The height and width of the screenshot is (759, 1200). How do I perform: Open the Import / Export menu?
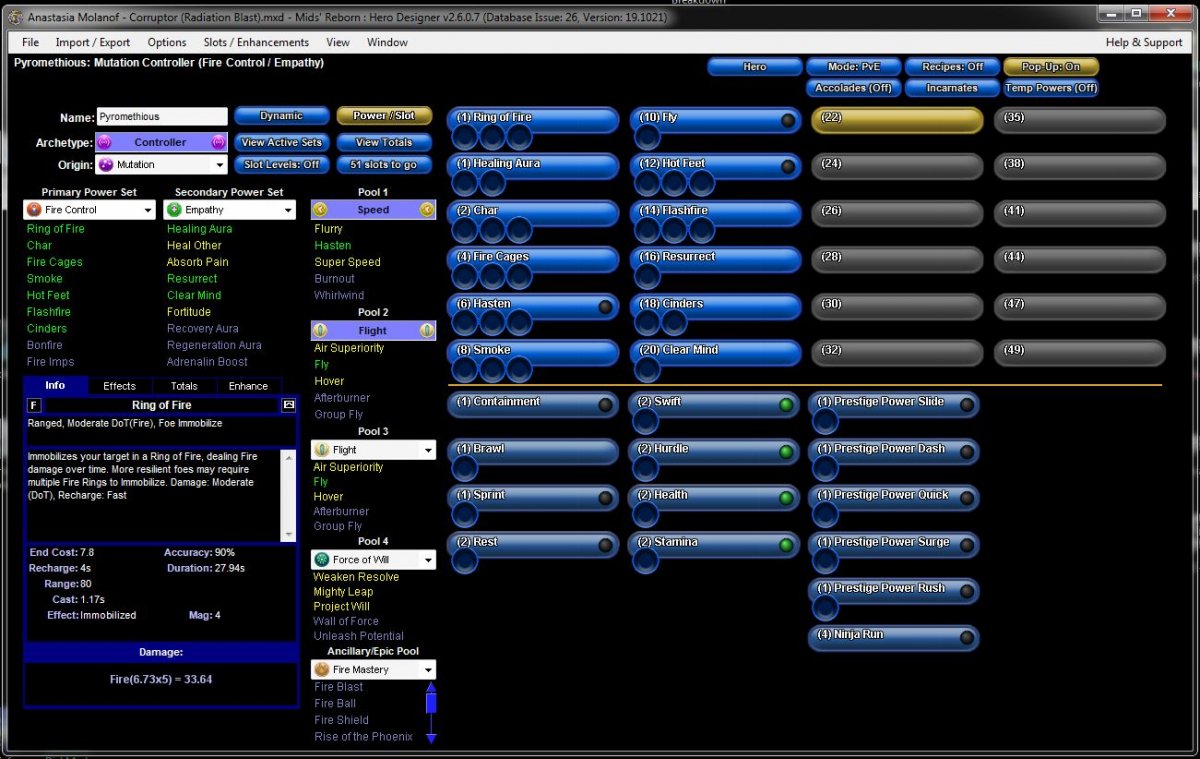[x=93, y=42]
